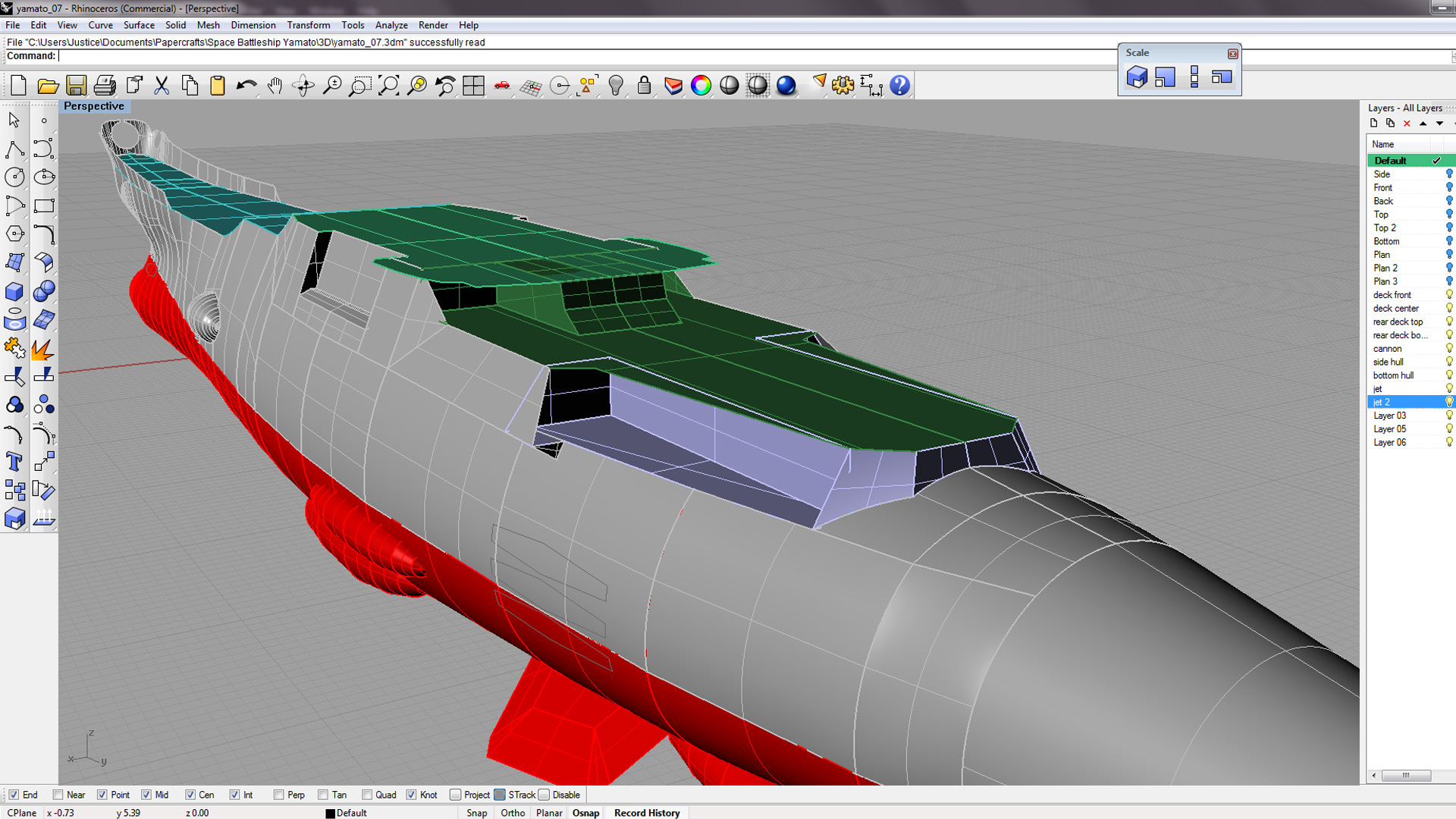Select the Pan view hand tool

click(x=275, y=86)
